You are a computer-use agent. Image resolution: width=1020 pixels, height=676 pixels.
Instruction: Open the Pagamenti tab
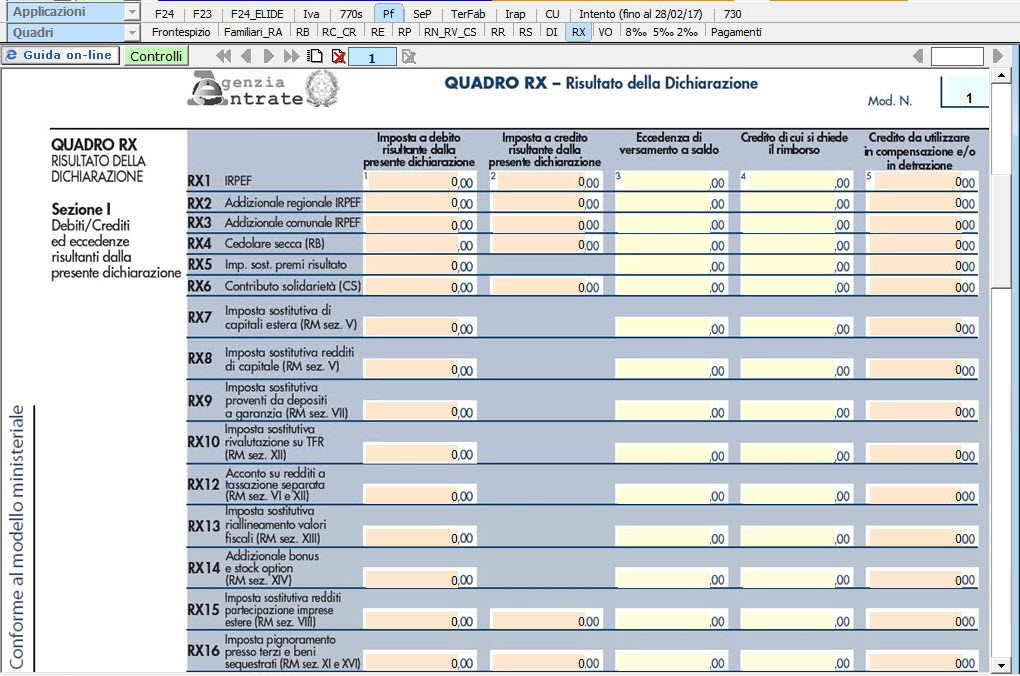tap(736, 32)
